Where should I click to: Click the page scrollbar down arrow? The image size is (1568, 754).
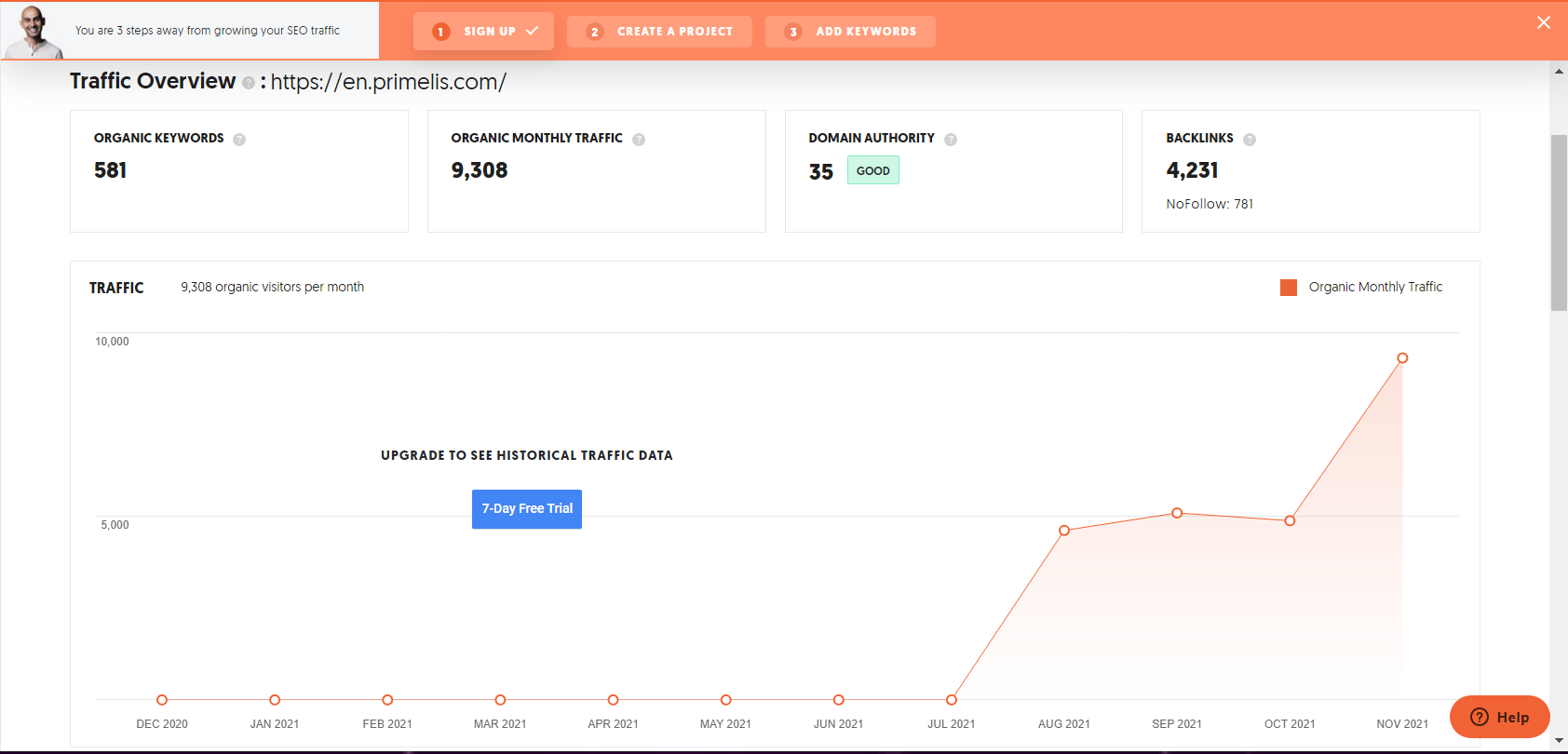click(1559, 741)
